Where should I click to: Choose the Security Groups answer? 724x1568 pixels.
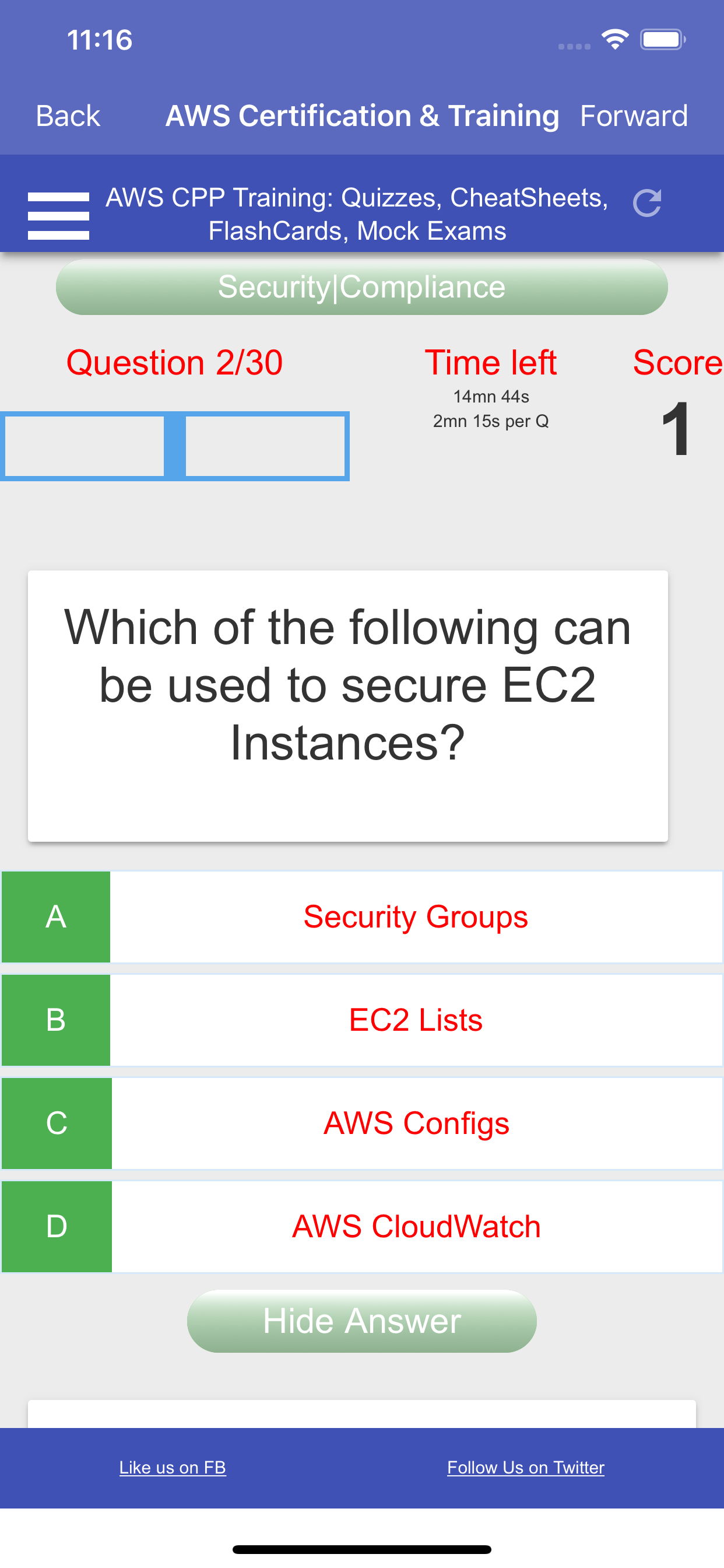pos(416,916)
